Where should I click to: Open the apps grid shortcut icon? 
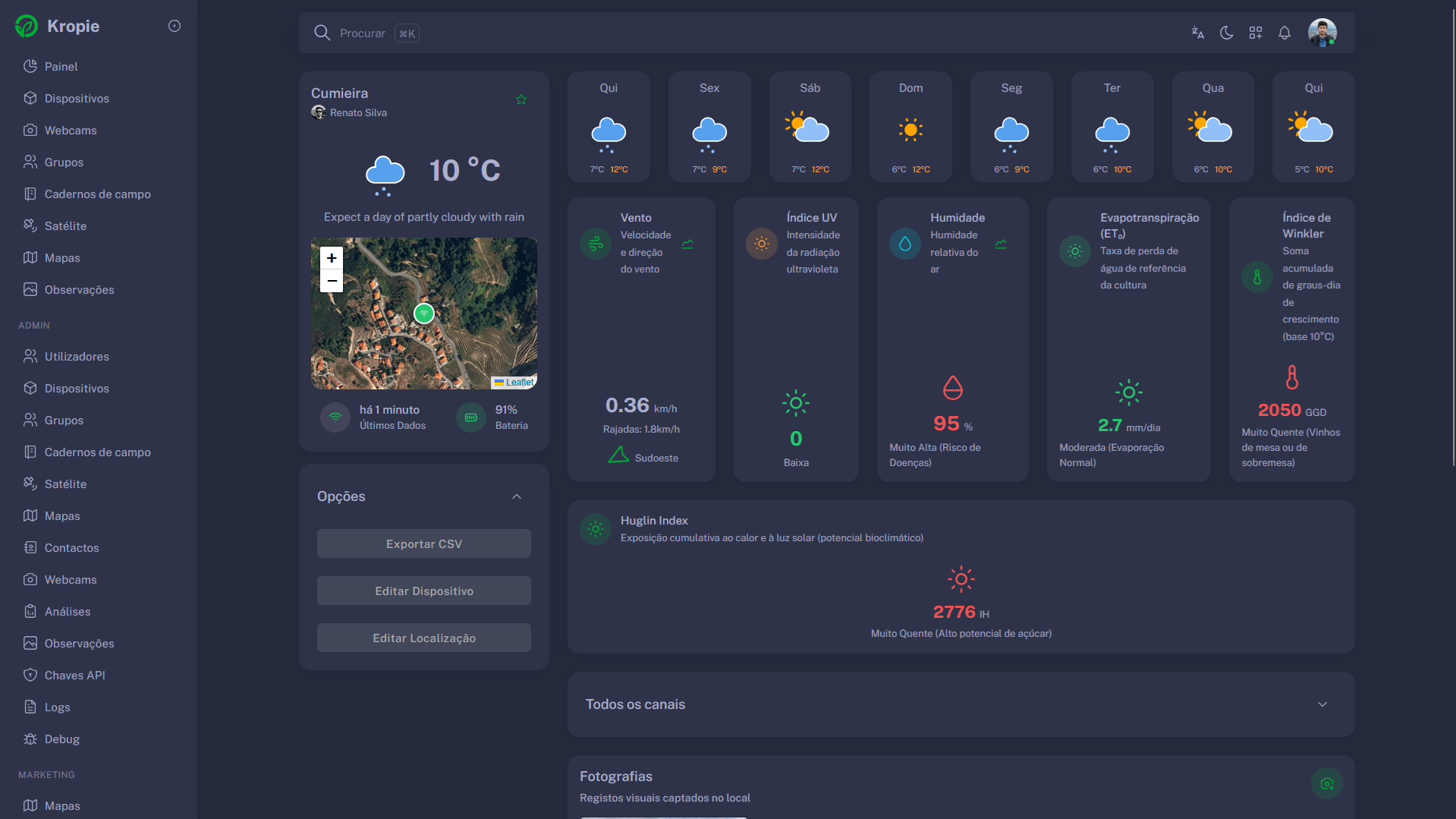1256,33
